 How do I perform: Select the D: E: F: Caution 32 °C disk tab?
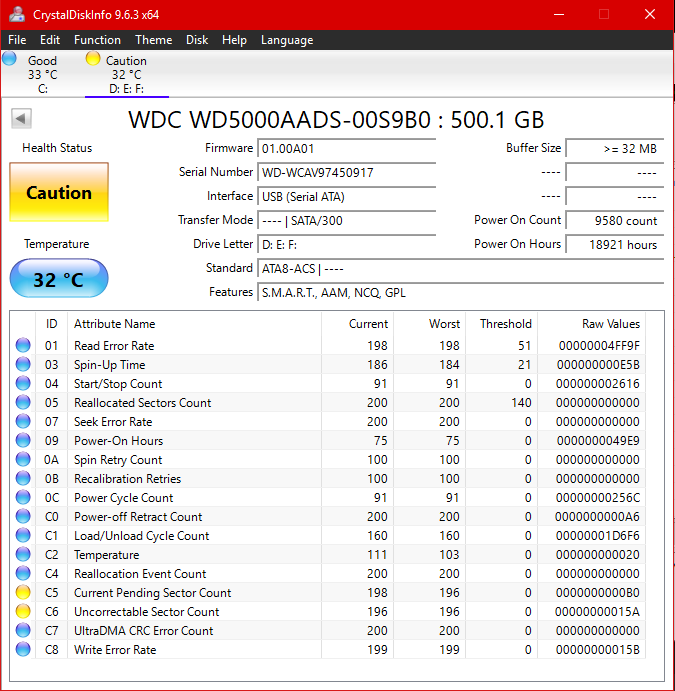coord(127,74)
